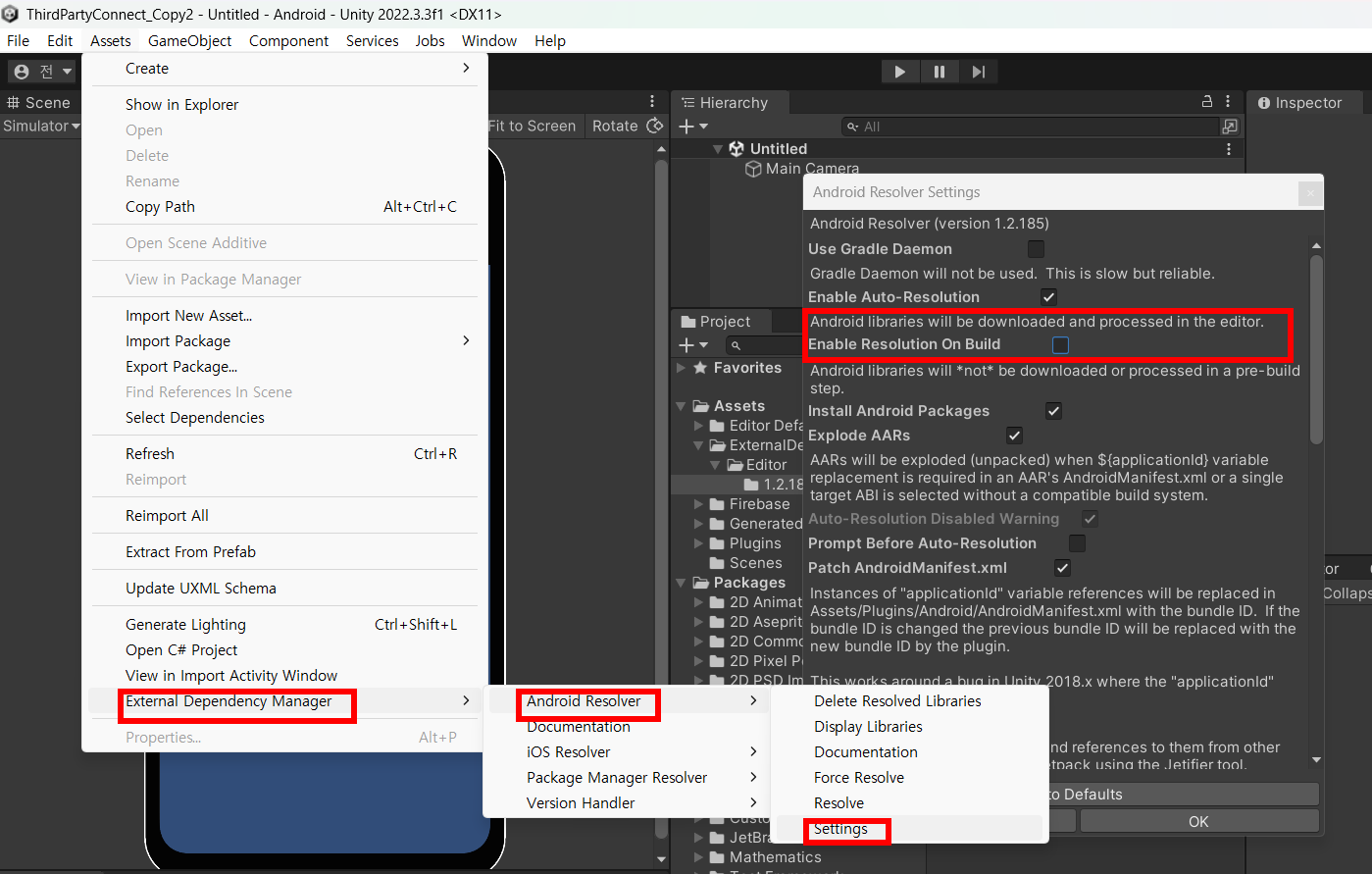This screenshot has width=1372, height=874.
Task: Uncheck the Explode AARs checkbox
Action: [x=1014, y=436]
